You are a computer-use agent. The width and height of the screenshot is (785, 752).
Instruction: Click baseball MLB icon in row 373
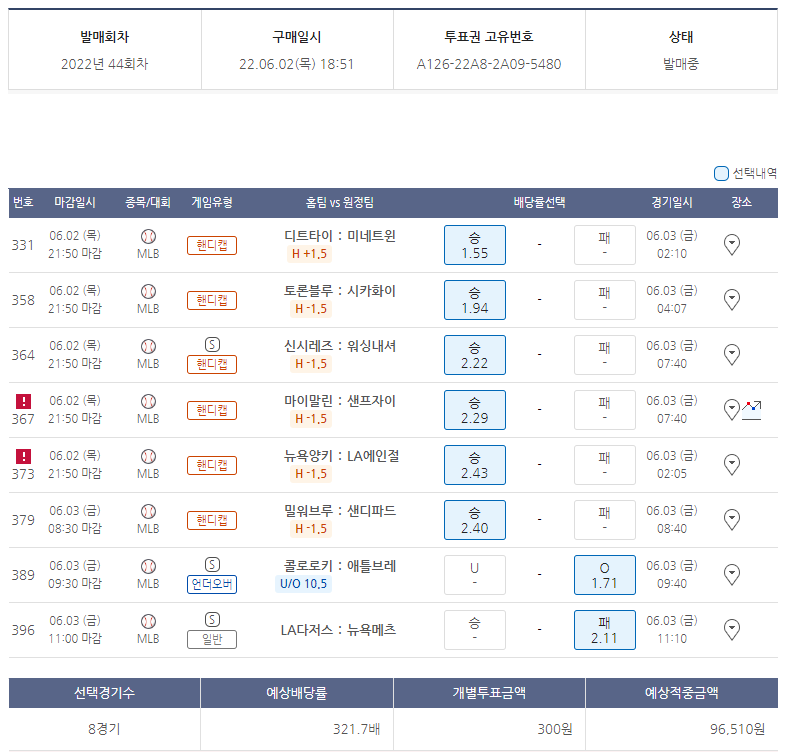148,457
